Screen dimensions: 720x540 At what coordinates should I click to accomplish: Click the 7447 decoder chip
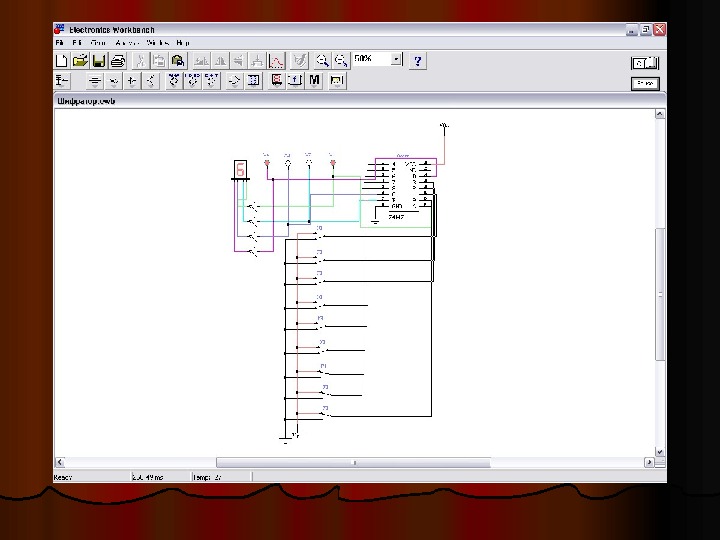[x=405, y=187]
